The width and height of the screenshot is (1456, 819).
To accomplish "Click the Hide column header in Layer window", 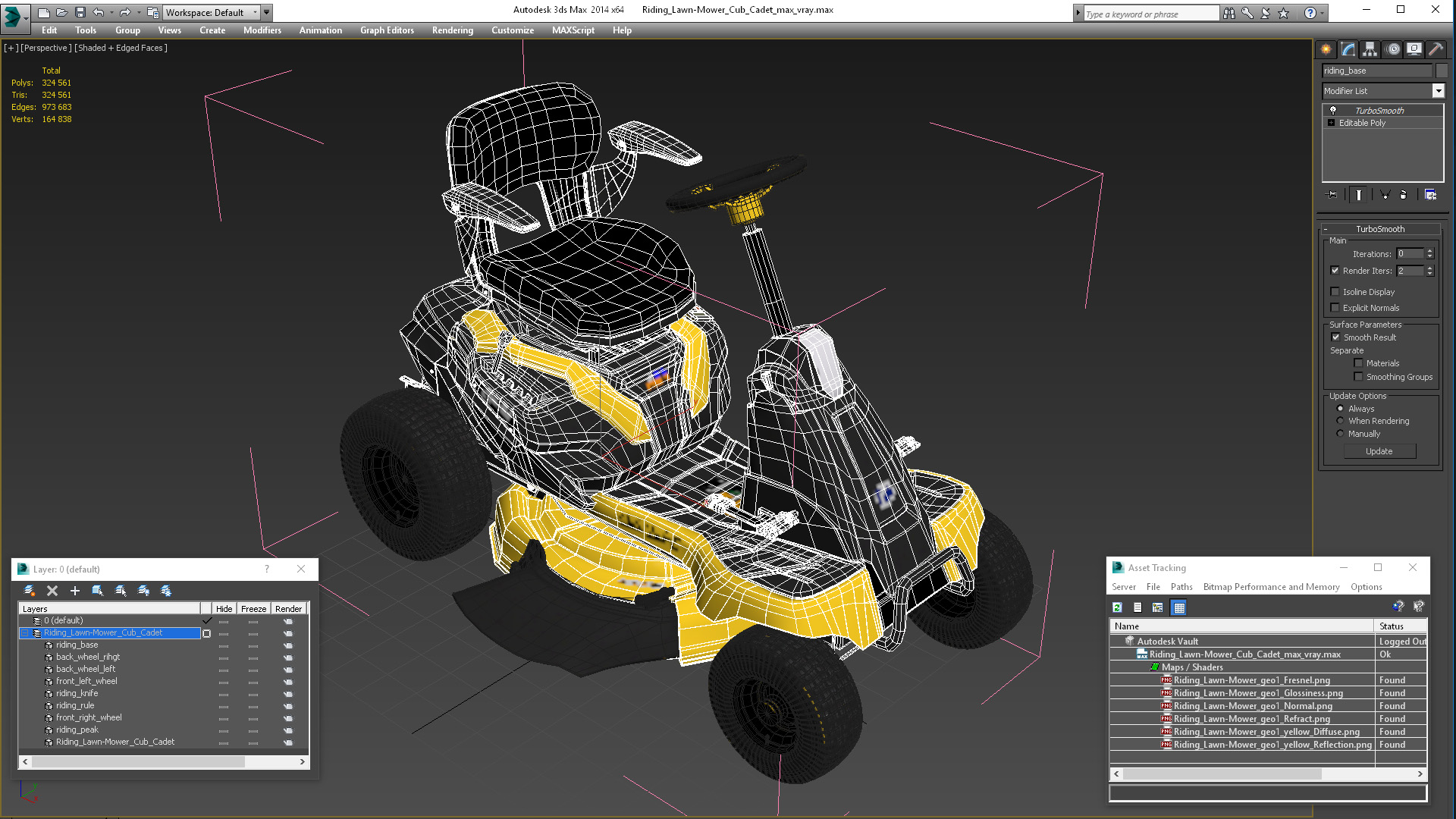I will pyautogui.click(x=224, y=609).
